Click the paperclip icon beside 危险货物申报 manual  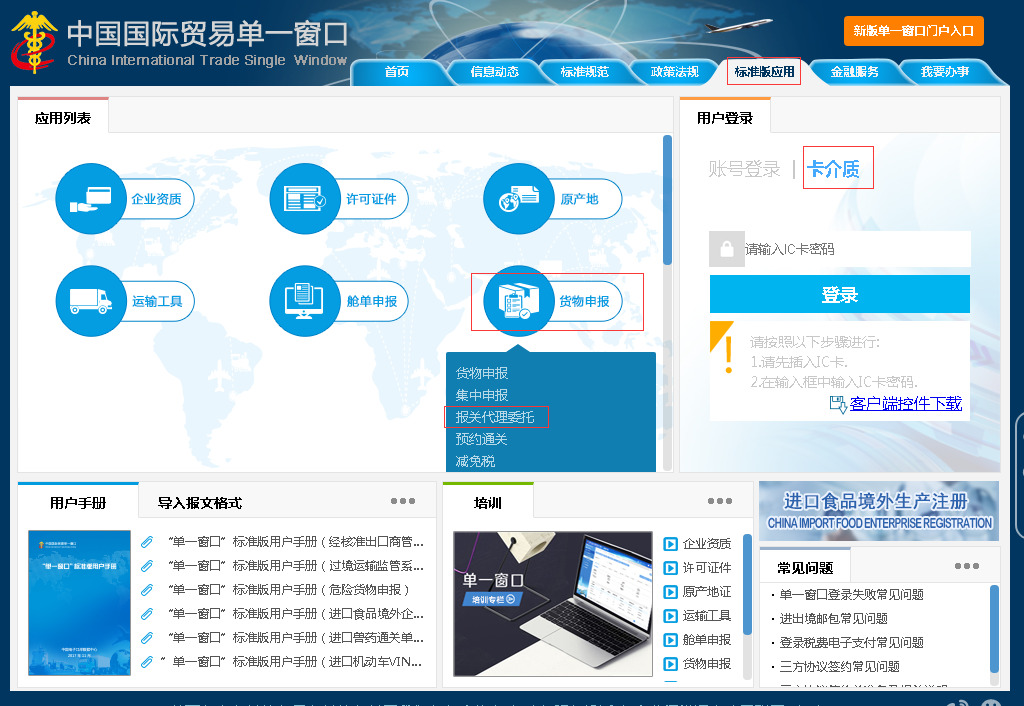pos(148,590)
